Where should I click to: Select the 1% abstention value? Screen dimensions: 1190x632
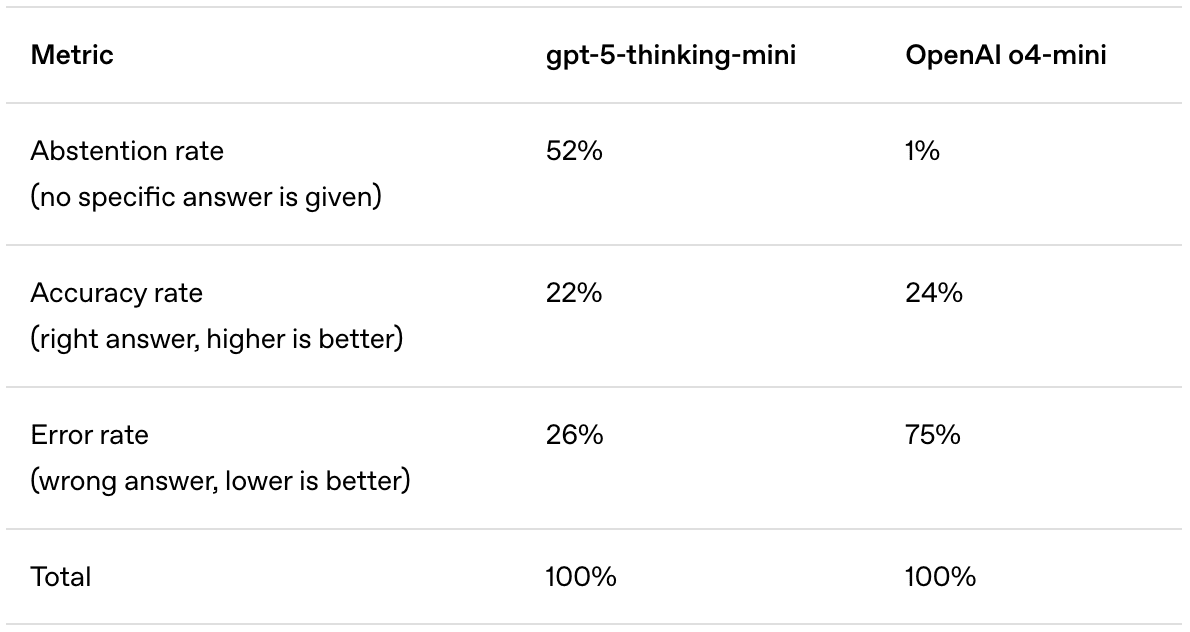coord(922,151)
